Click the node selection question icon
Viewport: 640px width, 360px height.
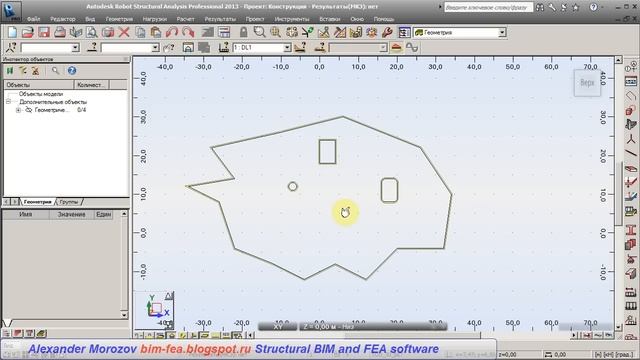tap(11, 47)
